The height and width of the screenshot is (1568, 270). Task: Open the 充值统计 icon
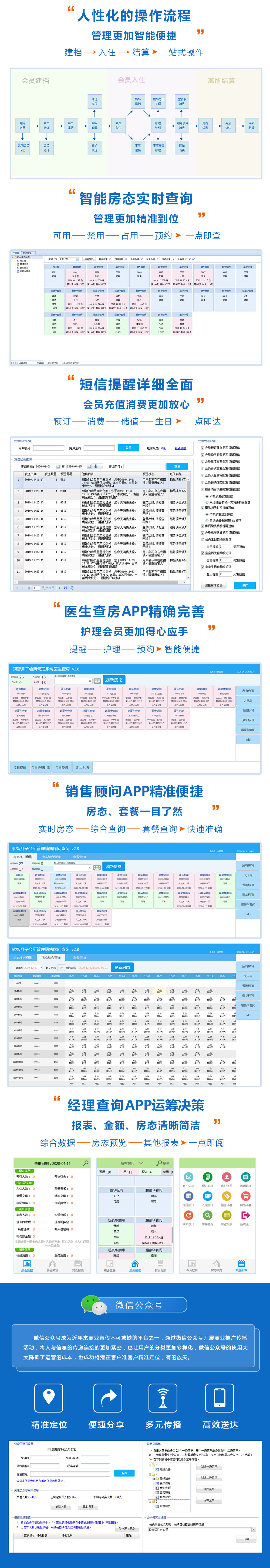(188, 1197)
